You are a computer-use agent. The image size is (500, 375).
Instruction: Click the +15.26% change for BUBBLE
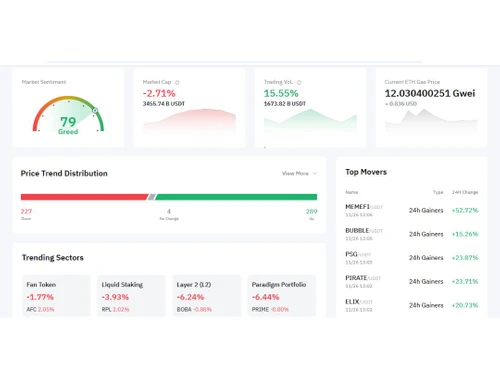[x=465, y=234]
